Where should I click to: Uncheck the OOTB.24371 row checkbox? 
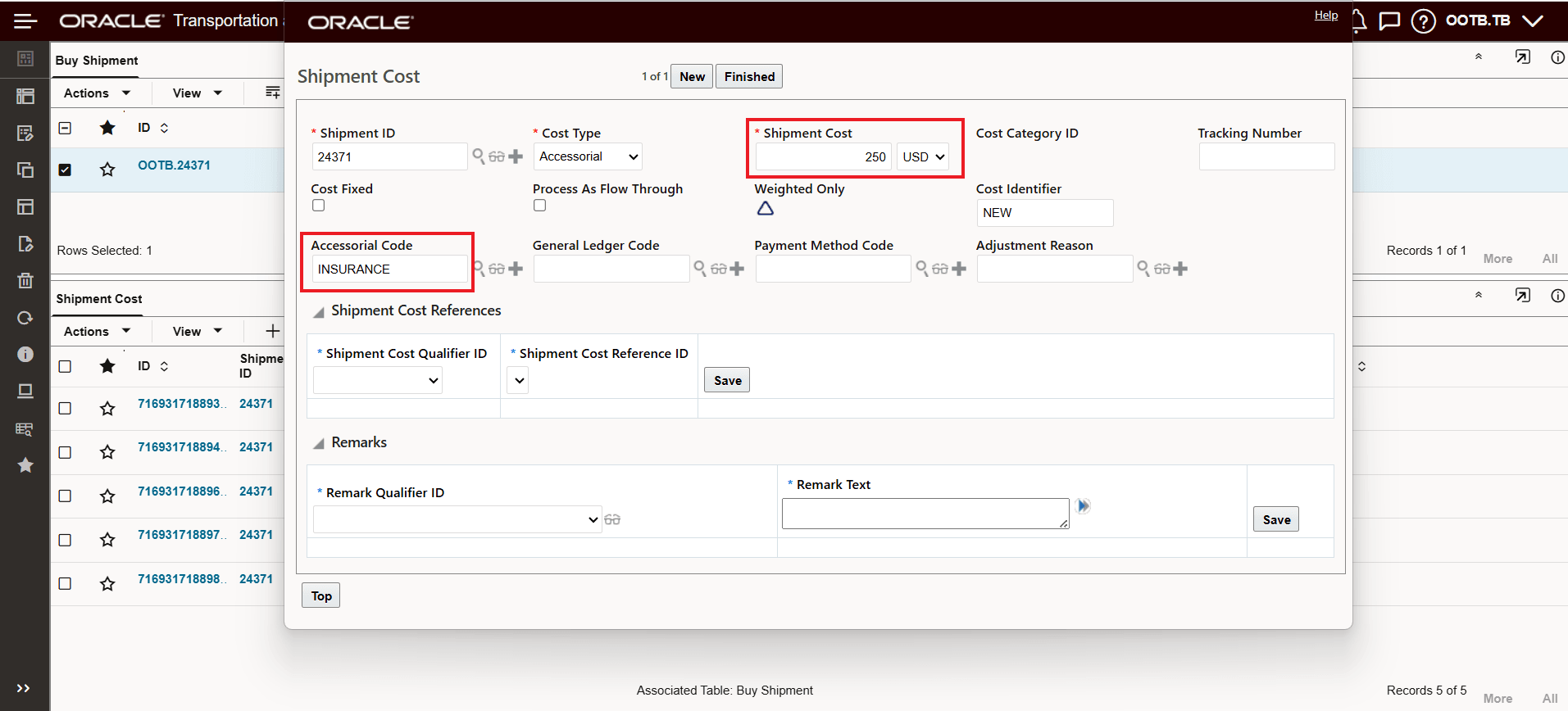coord(65,170)
